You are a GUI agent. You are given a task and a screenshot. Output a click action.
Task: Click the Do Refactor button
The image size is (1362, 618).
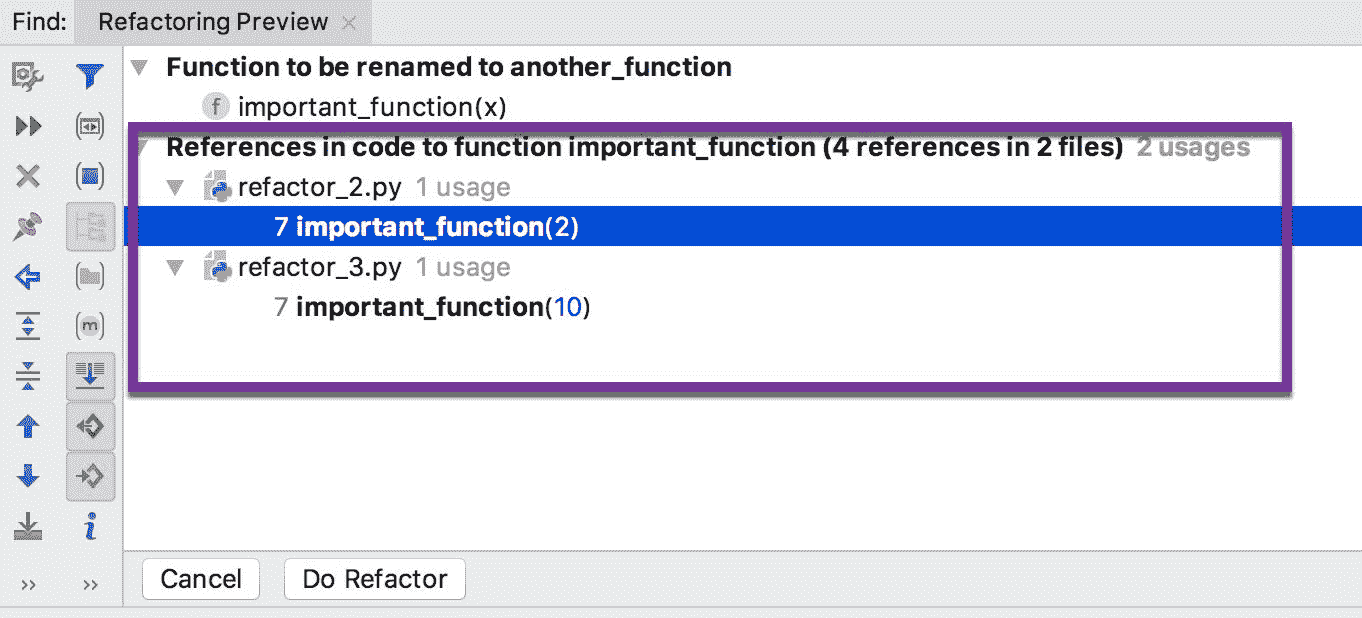[x=375, y=579]
